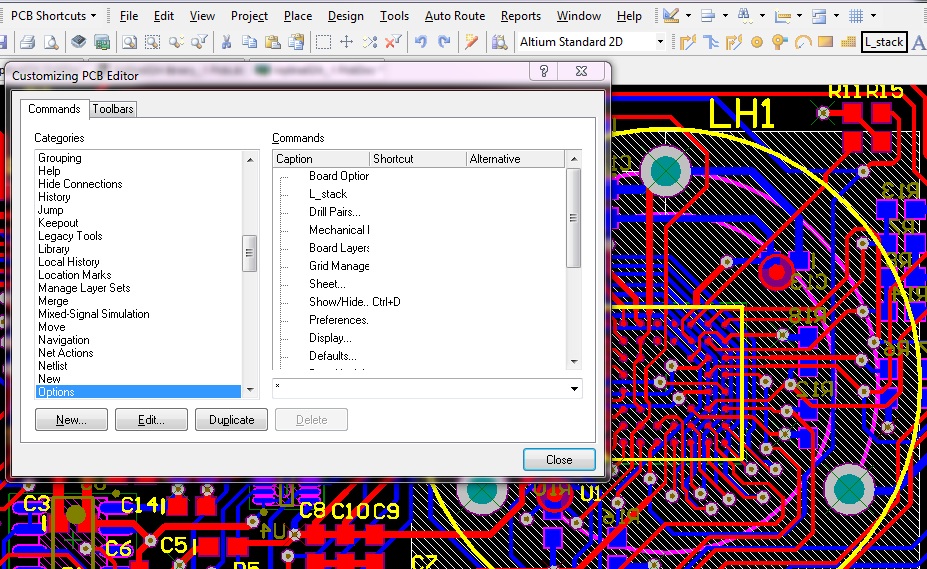This screenshot has width=927, height=569.
Task: Open the PCB Shortcuts dropdown
Action: tap(53, 15)
